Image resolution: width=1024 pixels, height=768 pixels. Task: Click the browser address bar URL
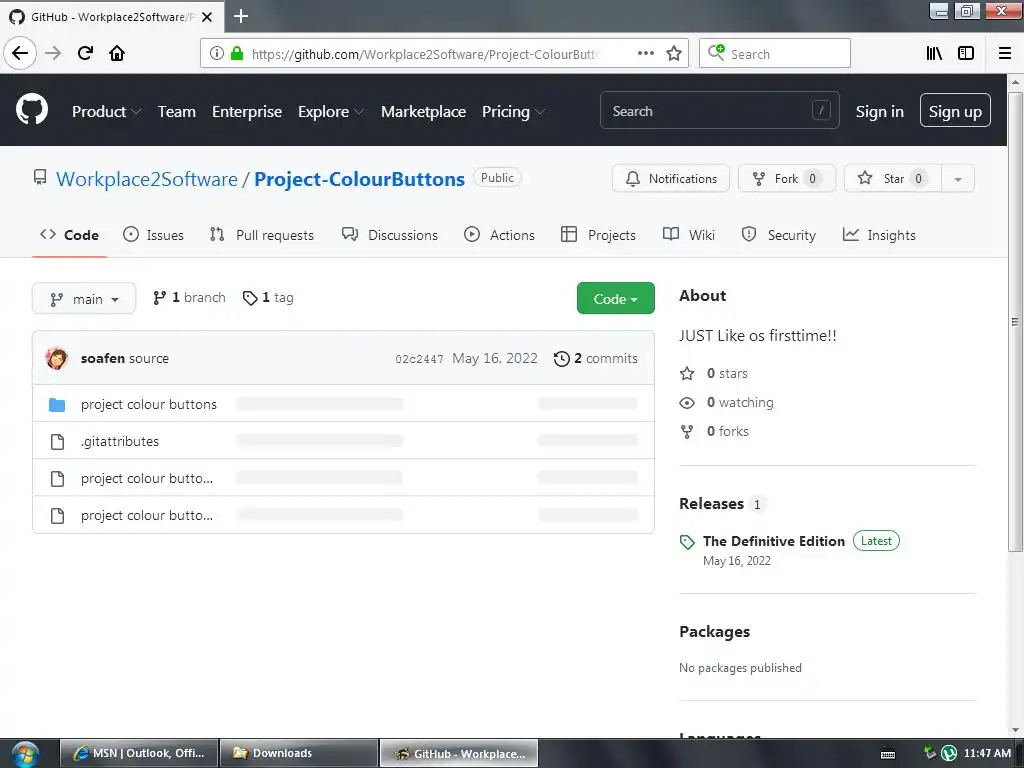click(x=426, y=54)
